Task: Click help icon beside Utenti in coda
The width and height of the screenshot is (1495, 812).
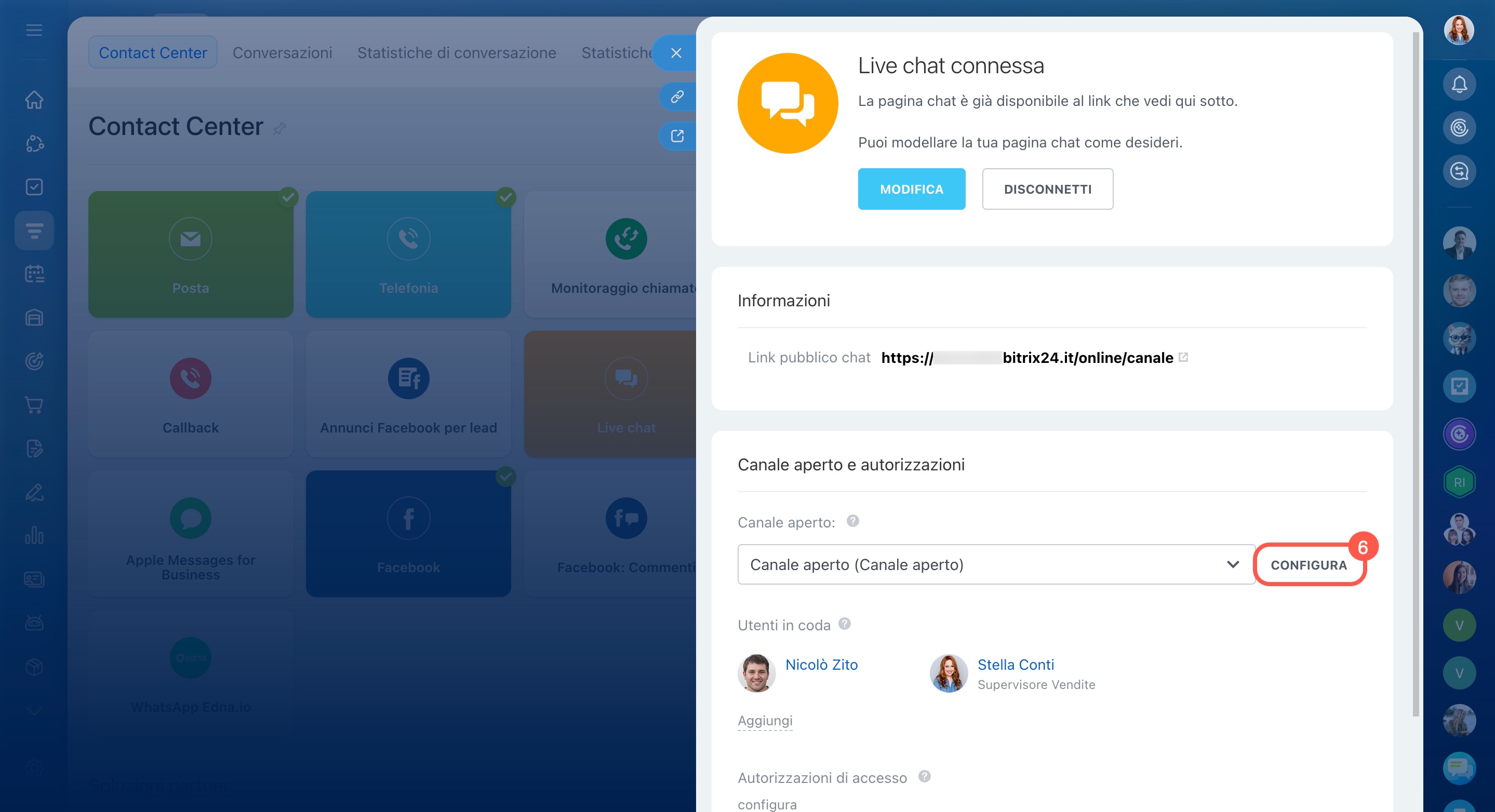Action: click(845, 624)
